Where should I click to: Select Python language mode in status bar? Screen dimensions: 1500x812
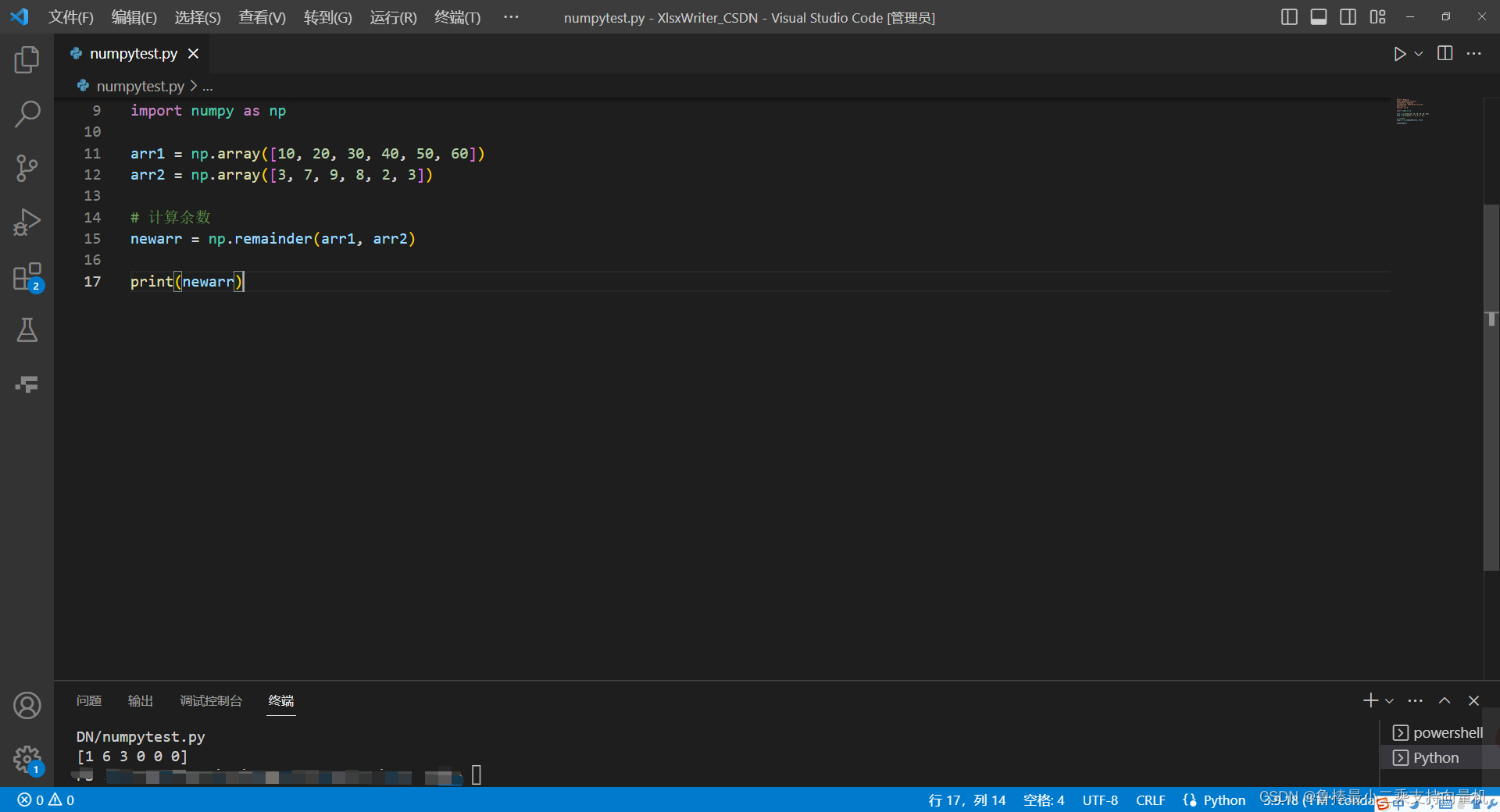coord(1224,800)
